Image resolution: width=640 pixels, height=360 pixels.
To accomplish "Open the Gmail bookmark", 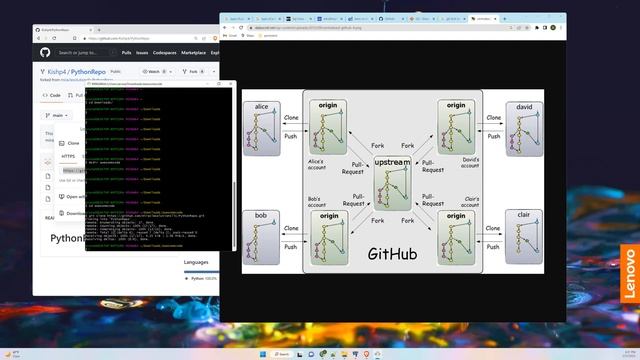I will point(230,36).
